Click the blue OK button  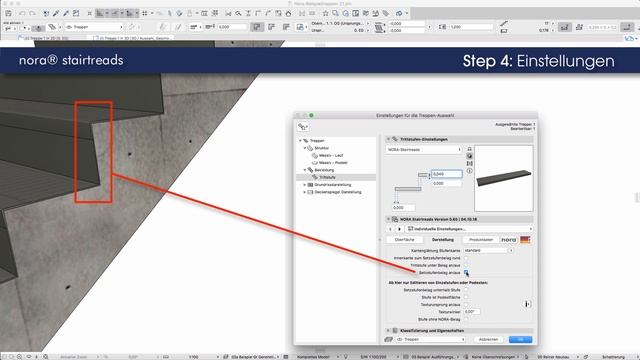coord(520,340)
